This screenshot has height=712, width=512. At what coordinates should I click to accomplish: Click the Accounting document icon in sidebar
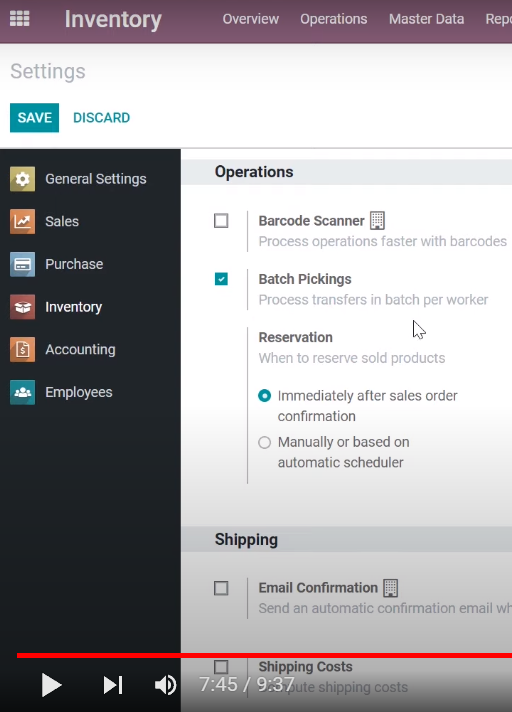tap(22, 350)
